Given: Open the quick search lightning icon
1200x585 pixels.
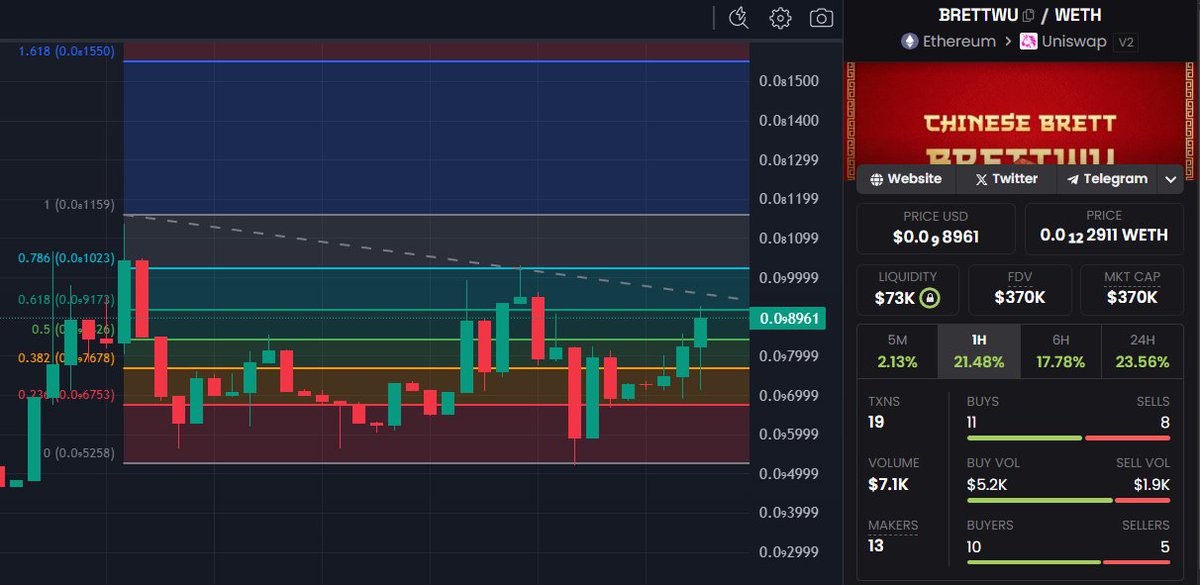Looking at the screenshot, I should tap(739, 17).
